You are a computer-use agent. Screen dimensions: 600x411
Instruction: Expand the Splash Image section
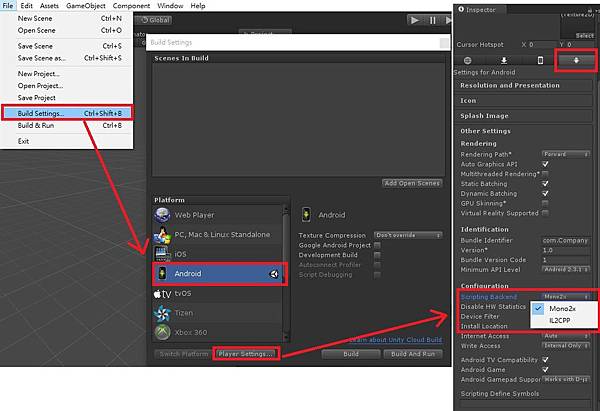(523, 116)
